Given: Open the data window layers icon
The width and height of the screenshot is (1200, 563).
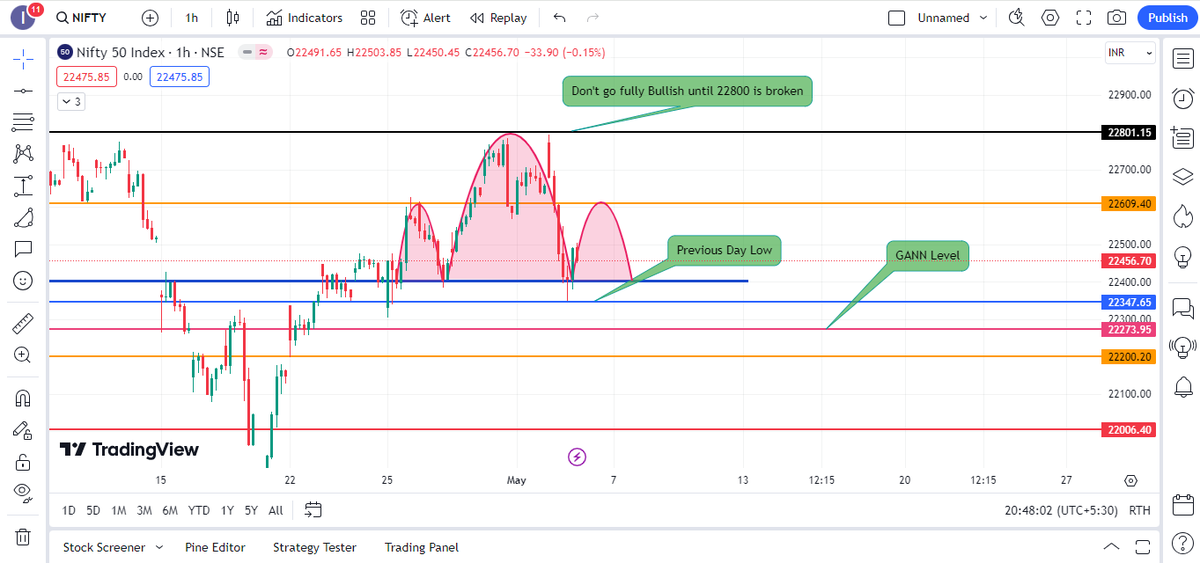Looking at the screenshot, I should pos(1184,176).
